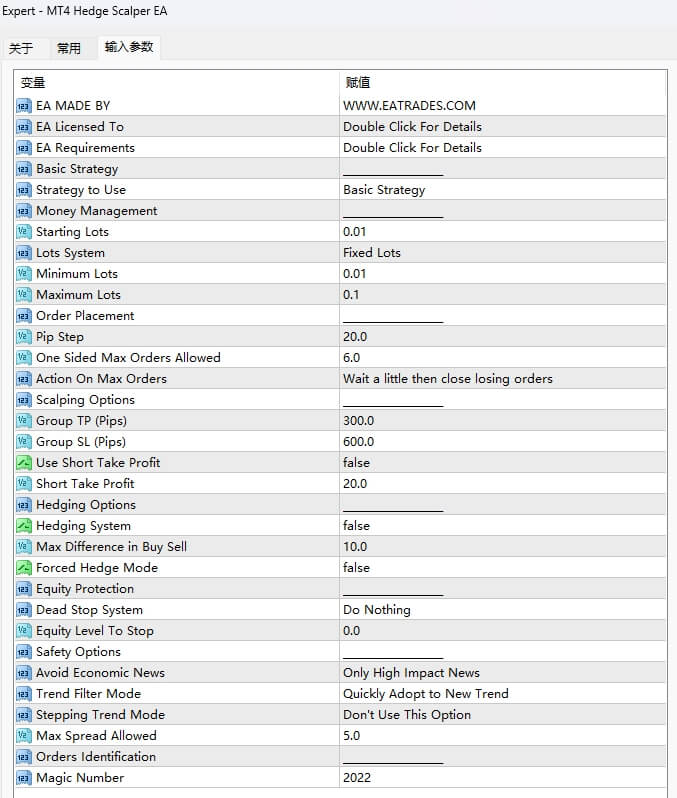
Task: Click the Max Difference in Buy Sell icon
Action: 24,547
